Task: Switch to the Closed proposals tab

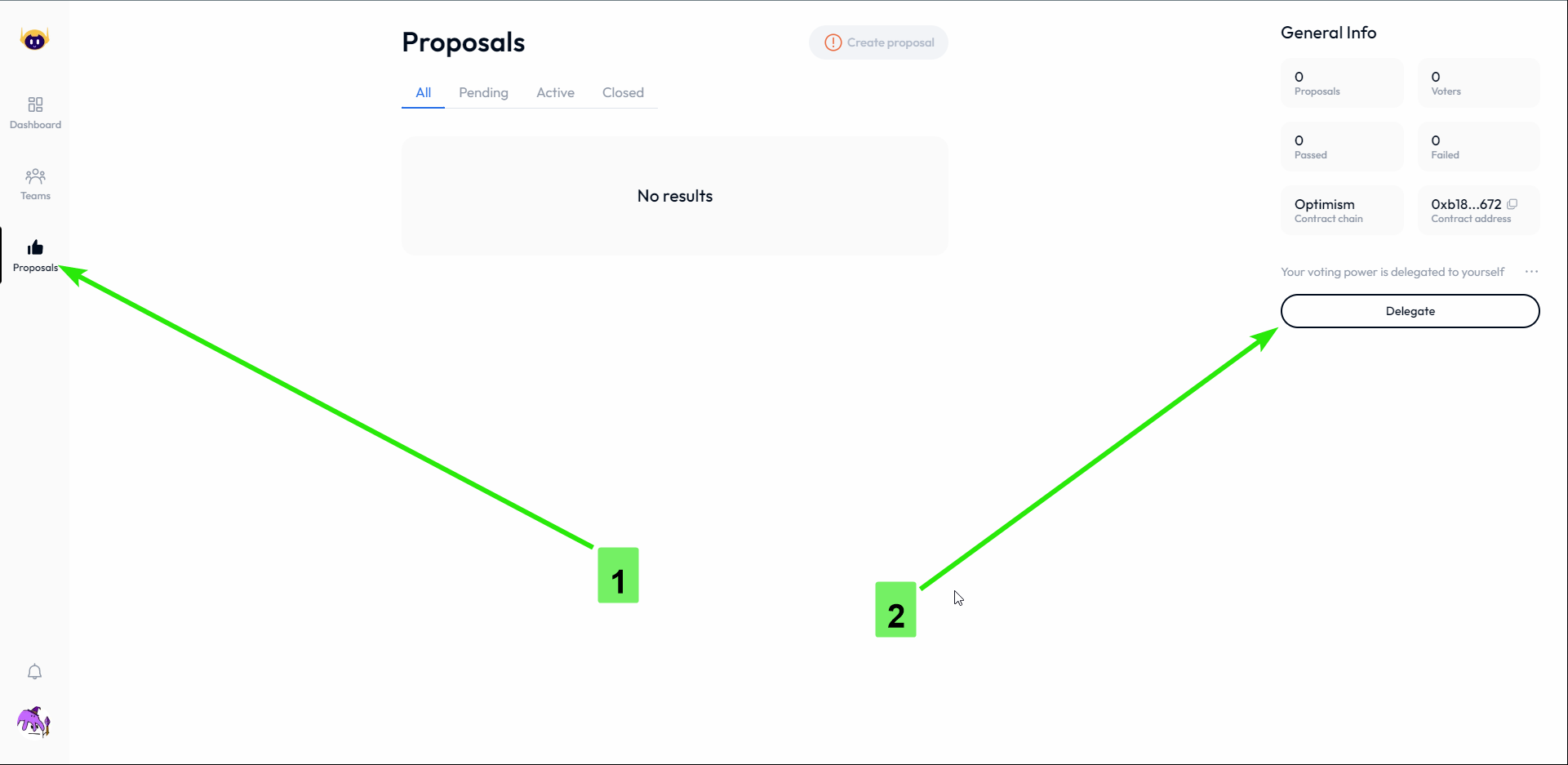Action: pos(623,92)
